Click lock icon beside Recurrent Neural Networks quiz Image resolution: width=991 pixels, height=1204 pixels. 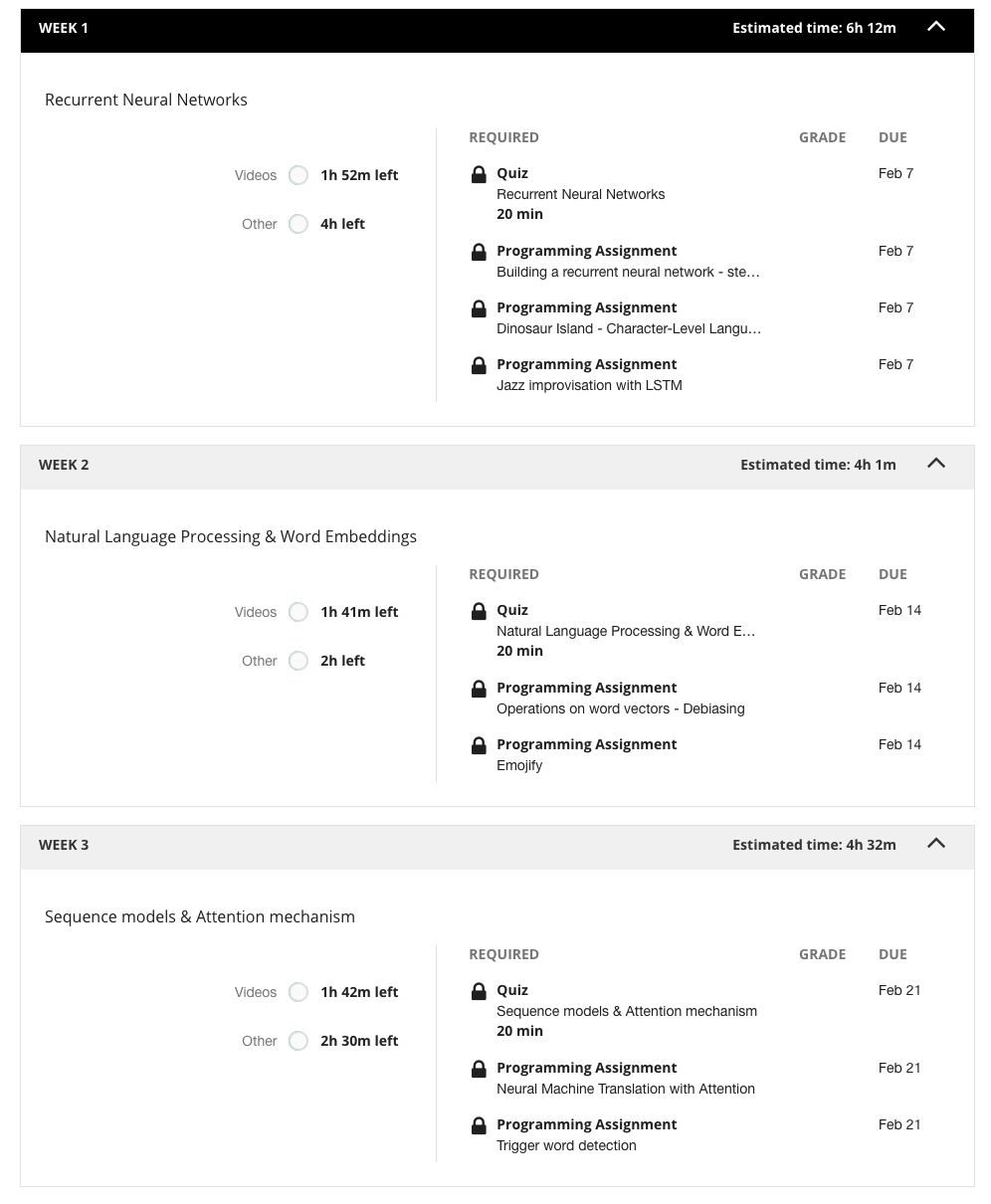click(479, 175)
